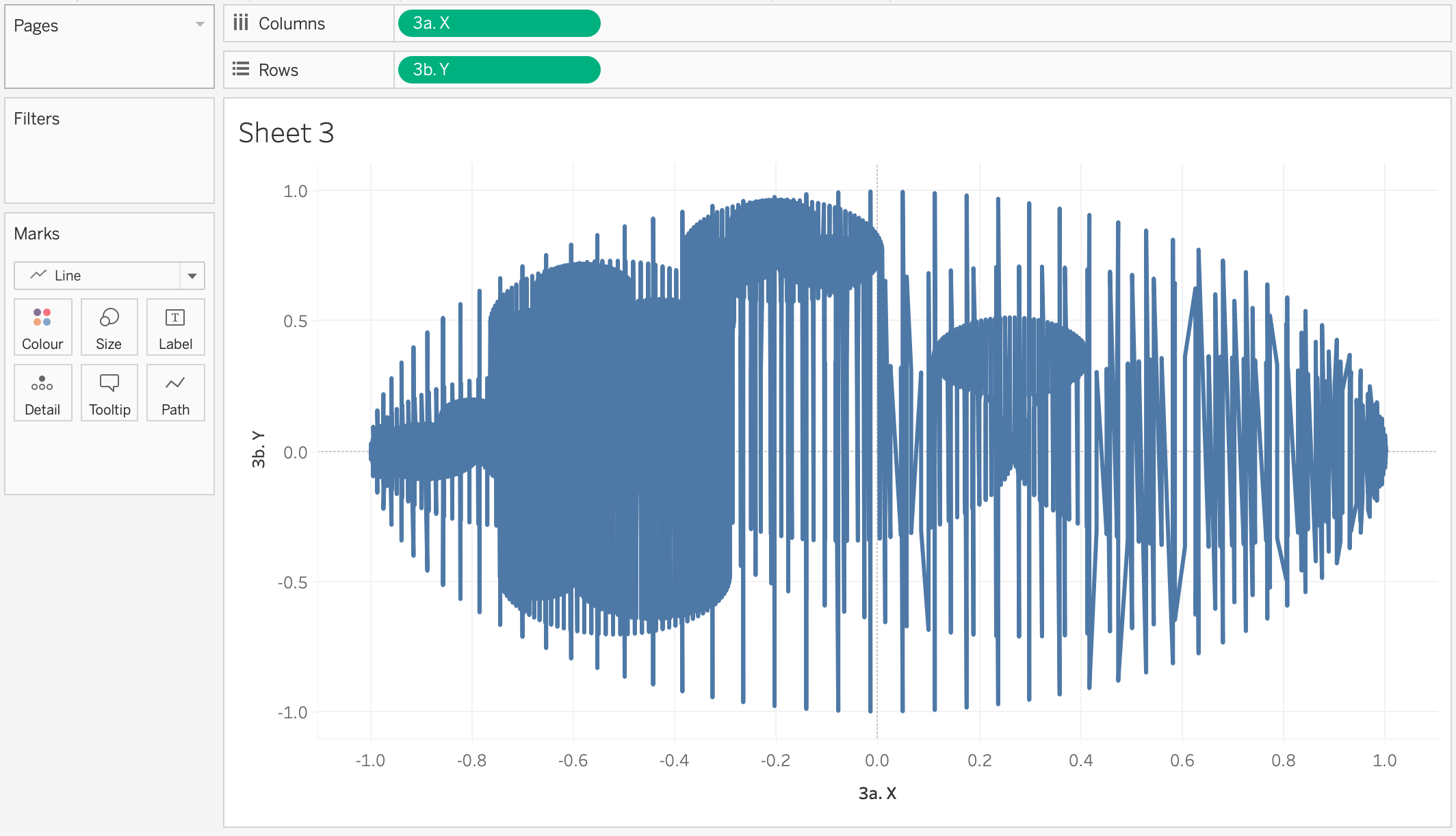Viewport: 1456px width, 836px height.
Task: Open the Tooltip marks card
Action: pos(109,393)
